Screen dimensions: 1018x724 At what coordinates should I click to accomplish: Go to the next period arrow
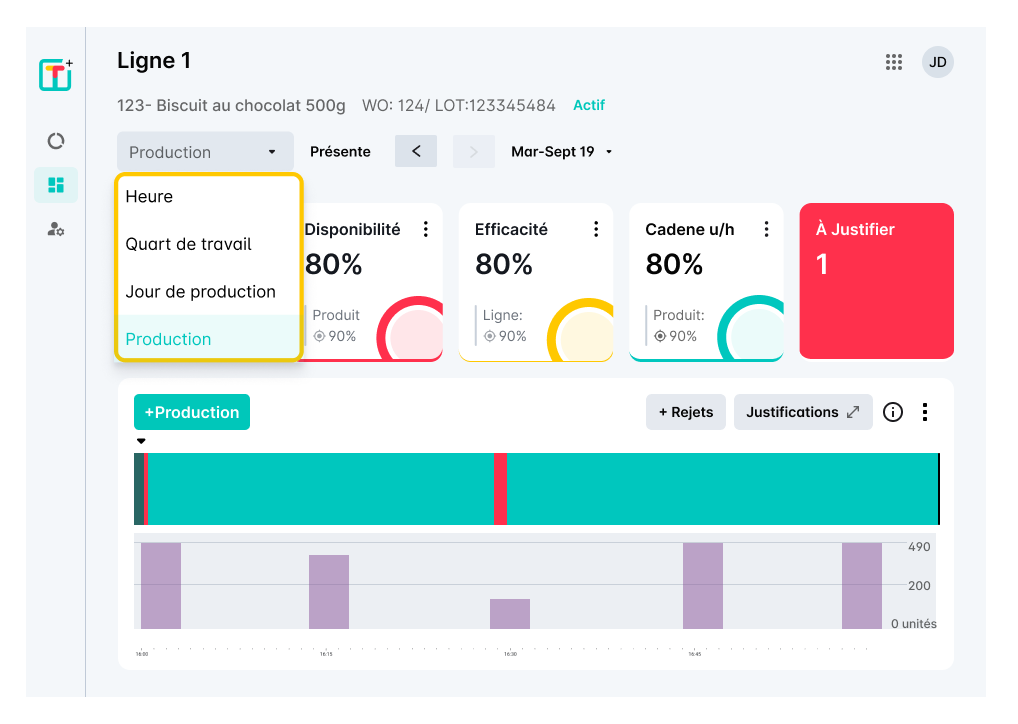point(473,151)
